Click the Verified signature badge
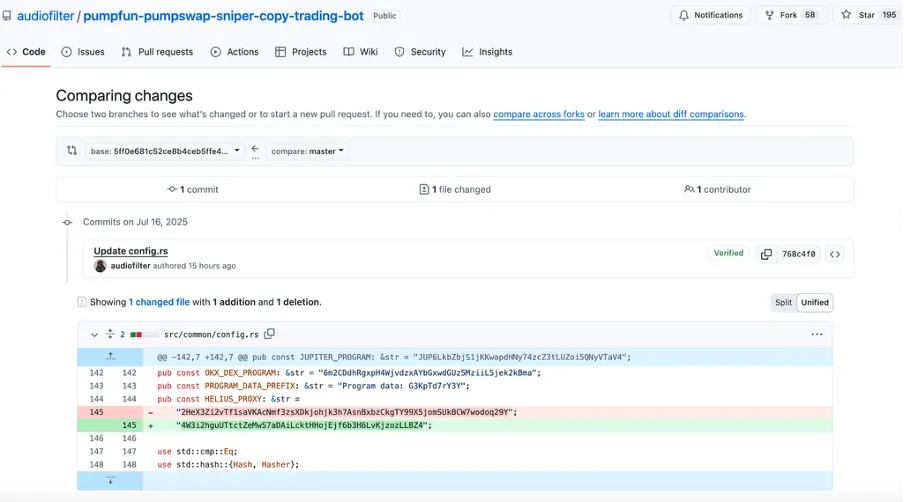904x502 pixels. (x=728, y=253)
